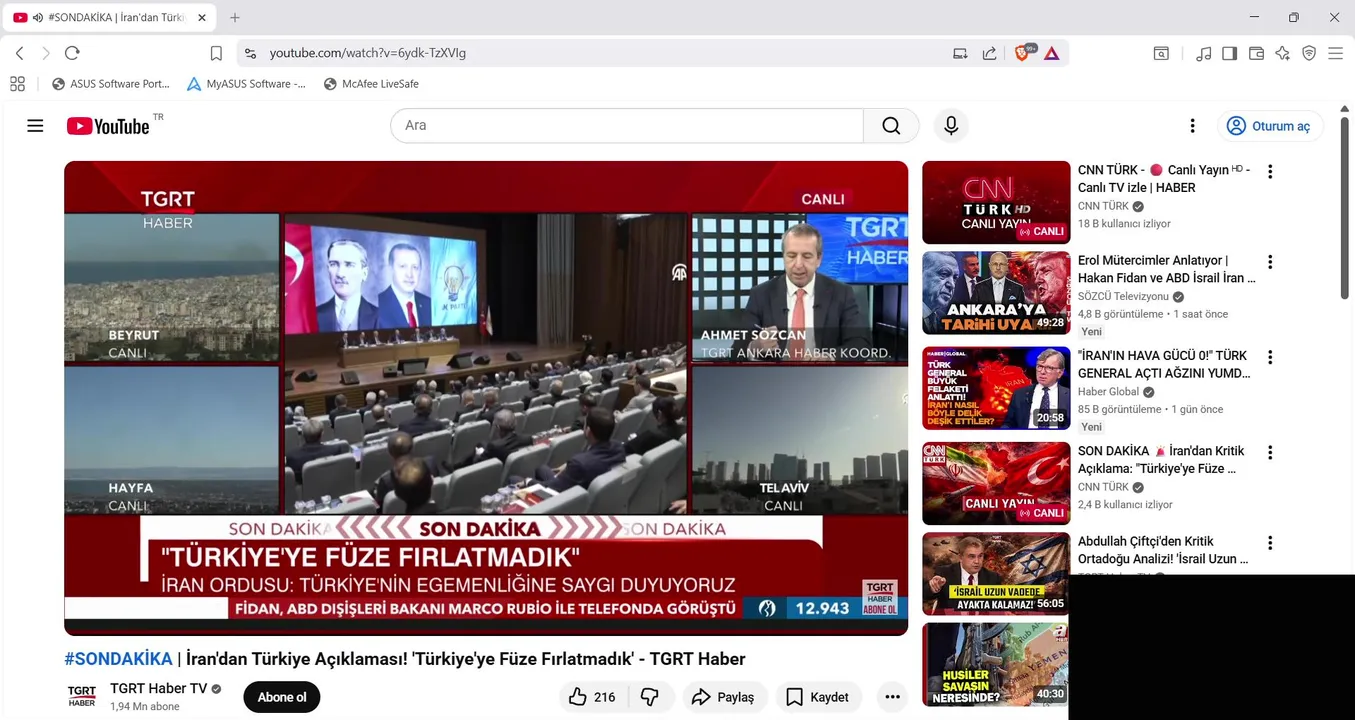This screenshot has width=1355, height=720.
Task: Open menu for SON DAKİKA İran'dan Kritik video
Action: [1270, 452]
